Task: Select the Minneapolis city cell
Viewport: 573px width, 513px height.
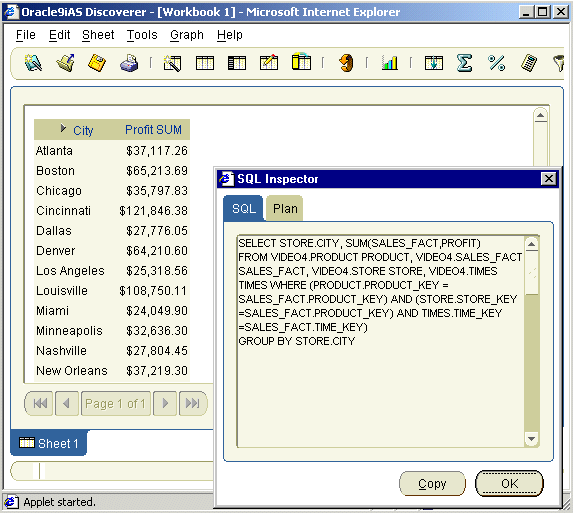Action: (69, 331)
